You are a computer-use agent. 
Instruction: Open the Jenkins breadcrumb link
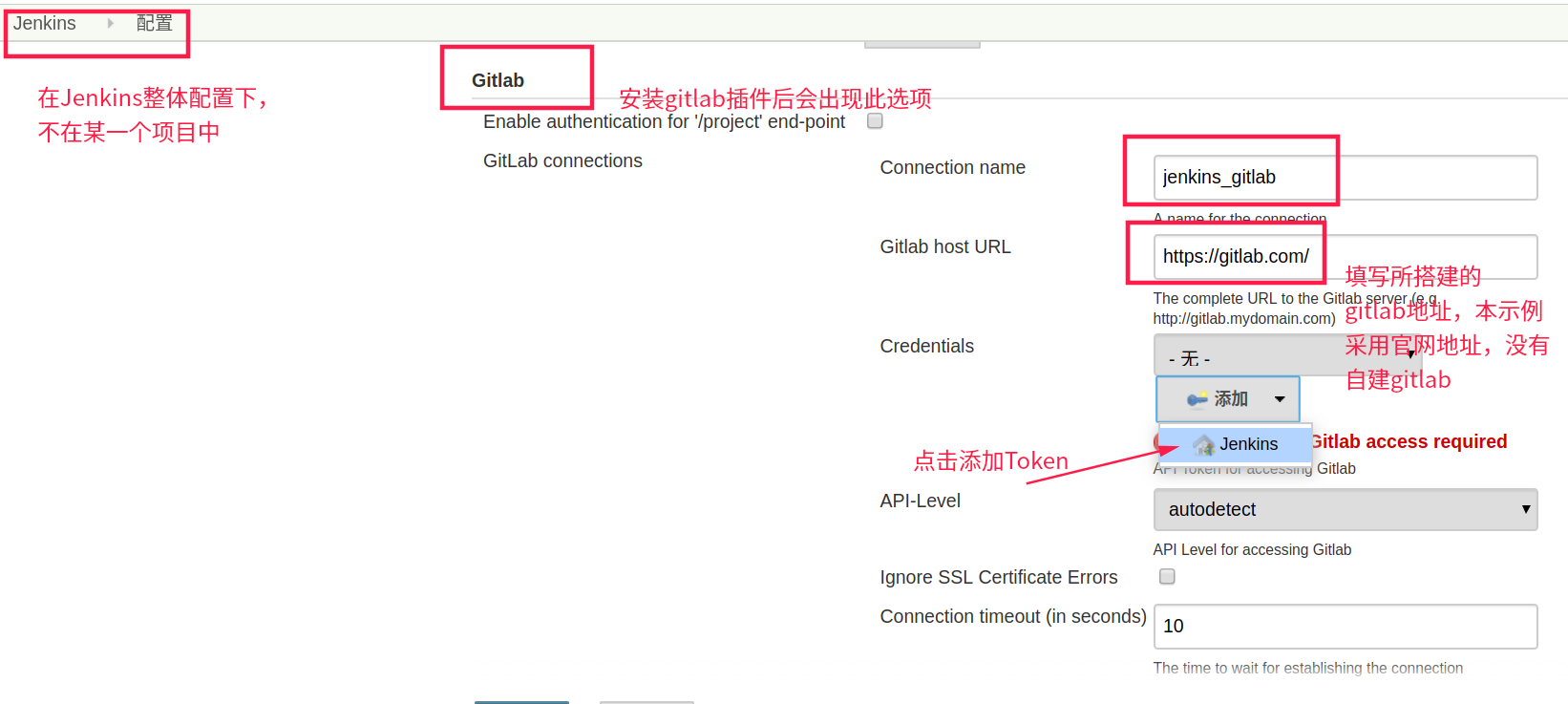45,23
